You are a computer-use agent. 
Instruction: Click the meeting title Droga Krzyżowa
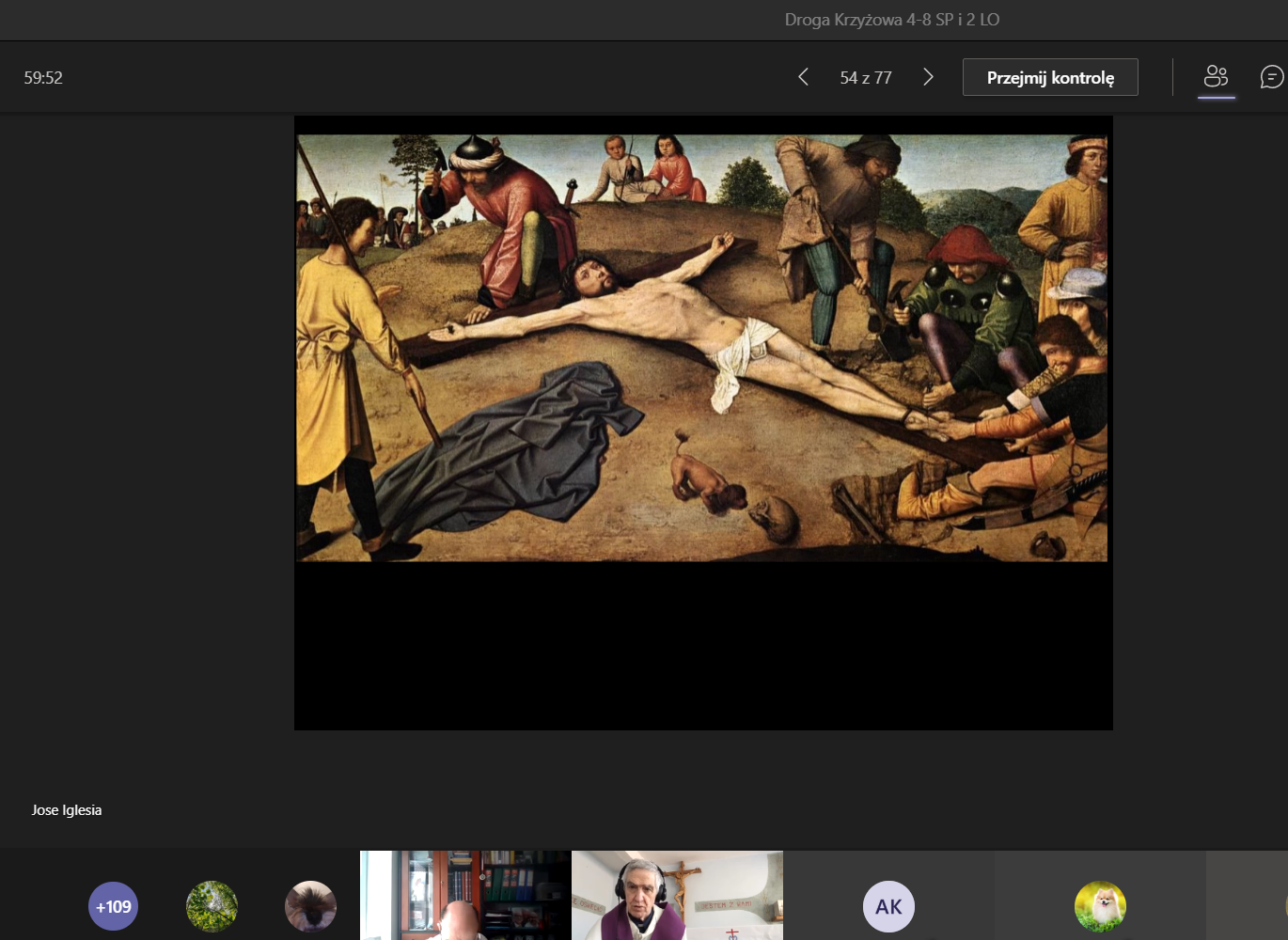click(892, 20)
